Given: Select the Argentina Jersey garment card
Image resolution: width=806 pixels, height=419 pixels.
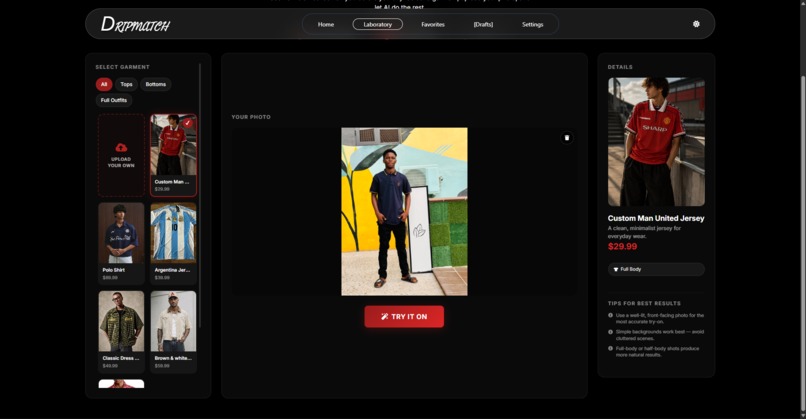Looking at the screenshot, I should (173, 243).
